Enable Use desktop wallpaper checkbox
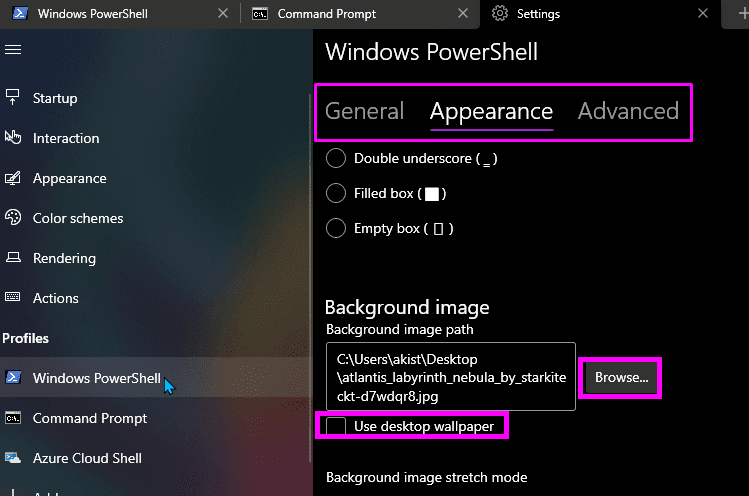This screenshot has width=749, height=496. coord(336,426)
